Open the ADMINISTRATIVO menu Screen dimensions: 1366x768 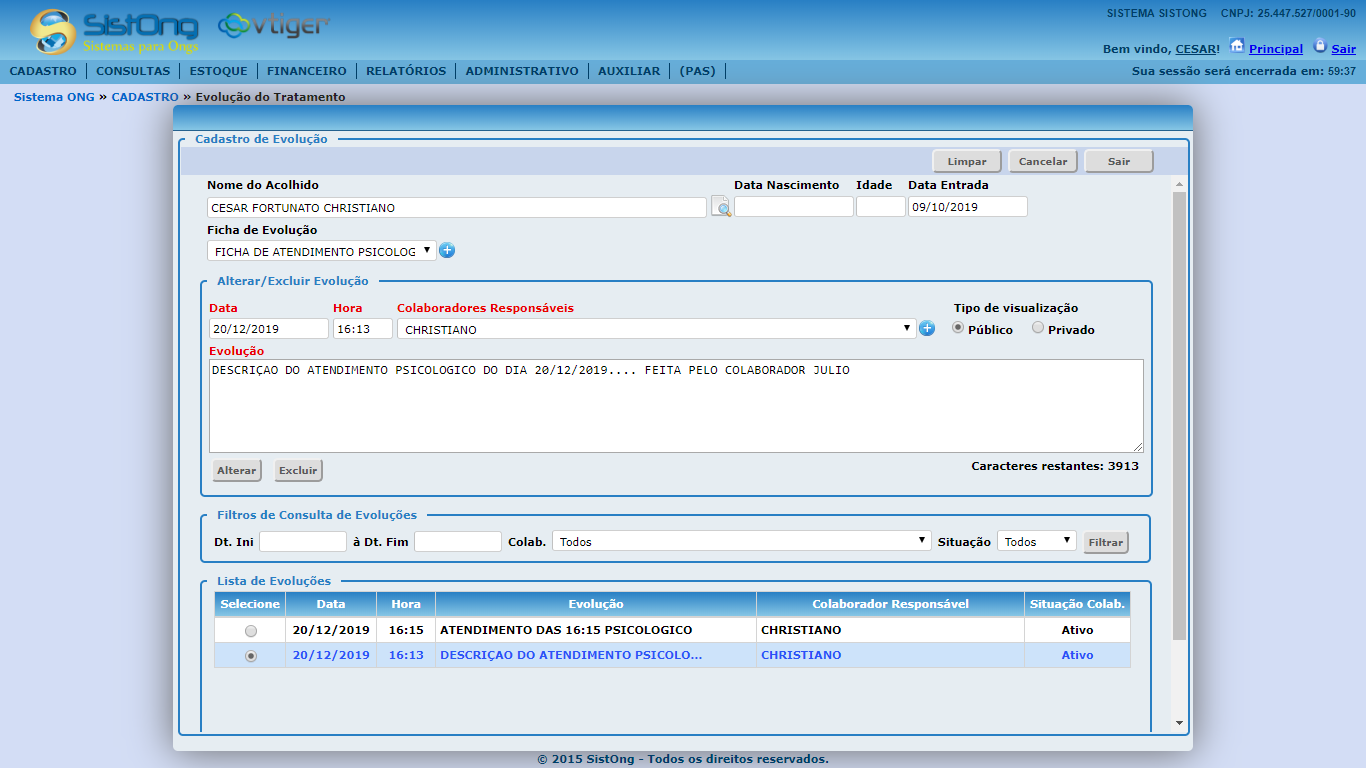coord(522,71)
